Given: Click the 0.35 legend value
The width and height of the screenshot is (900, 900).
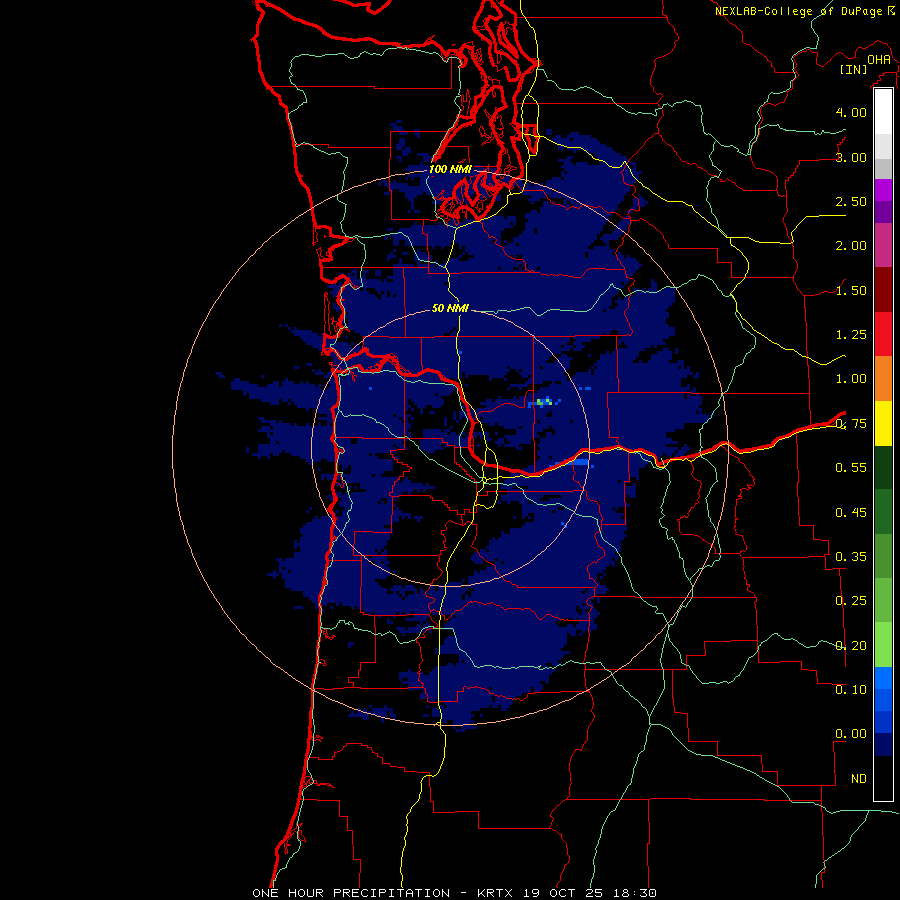Looking at the screenshot, I should 851,557.
